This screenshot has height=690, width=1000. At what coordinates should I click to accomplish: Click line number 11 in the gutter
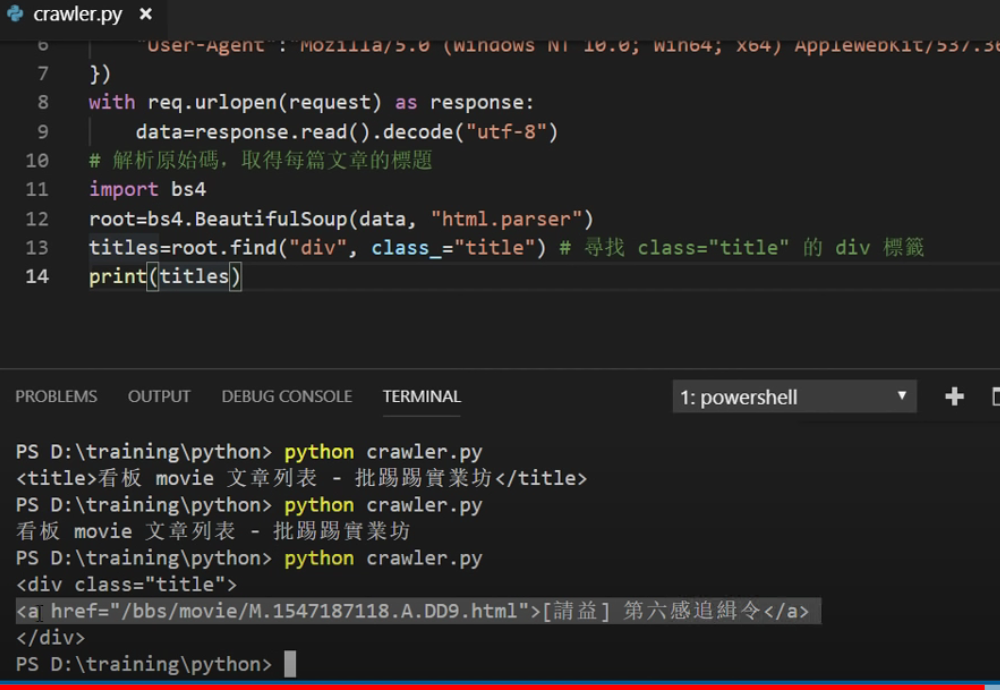pos(37,189)
